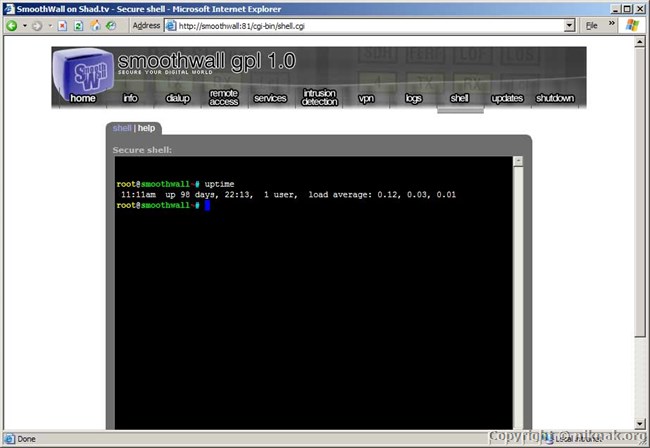The width and height of the screenshot is (650, 448).
Task: Click the browser Forward arrow icon
Action: [37, 26]
